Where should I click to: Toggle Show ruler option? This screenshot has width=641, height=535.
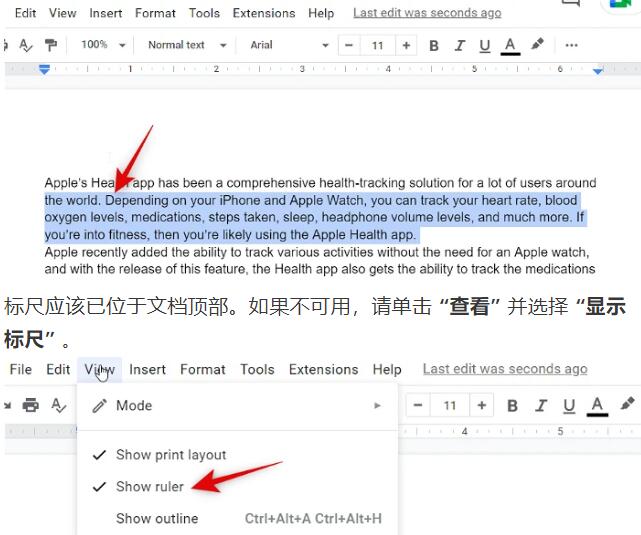click(237, 487)
